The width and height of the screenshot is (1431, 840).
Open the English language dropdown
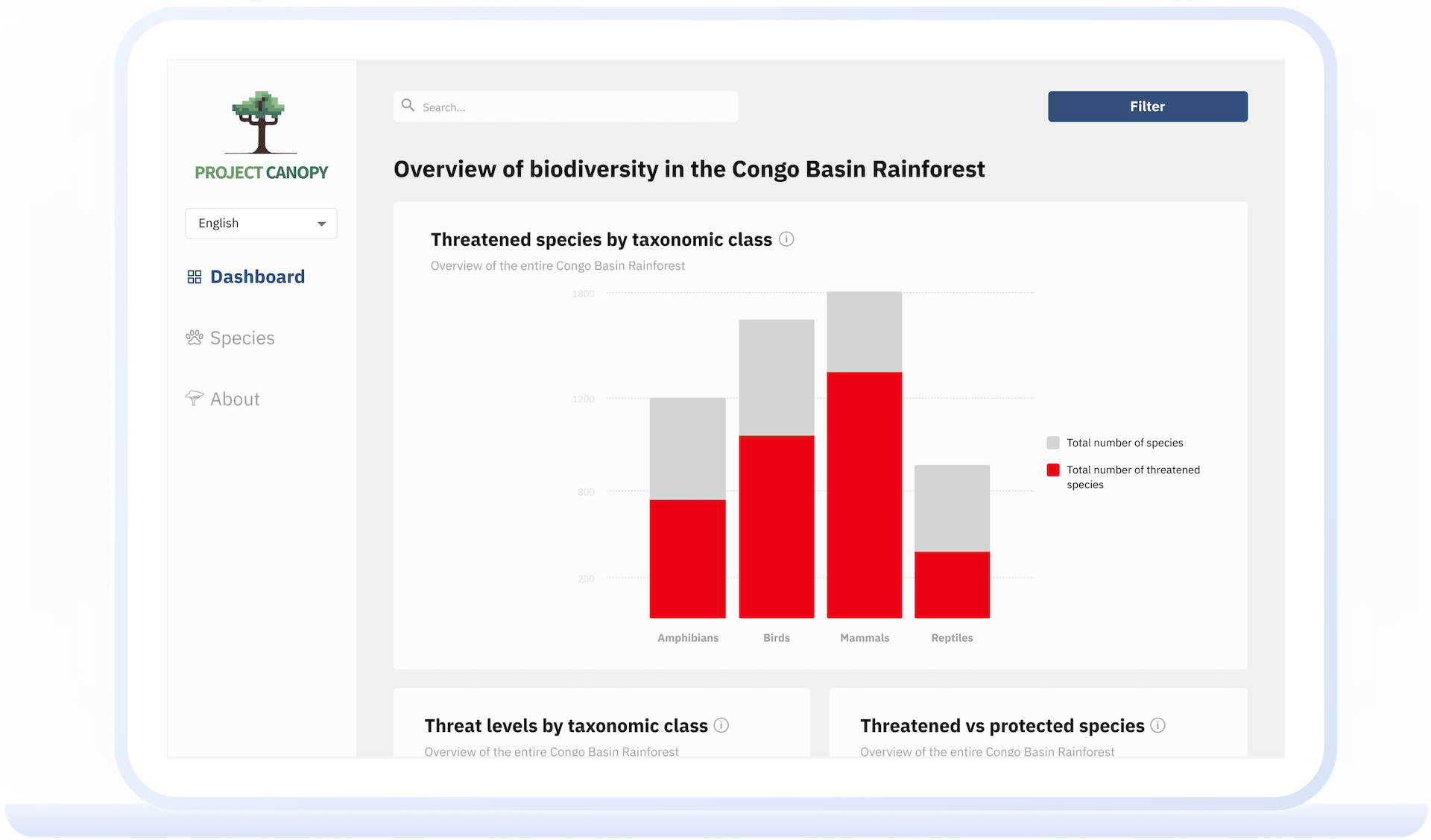tap(261, 224)
